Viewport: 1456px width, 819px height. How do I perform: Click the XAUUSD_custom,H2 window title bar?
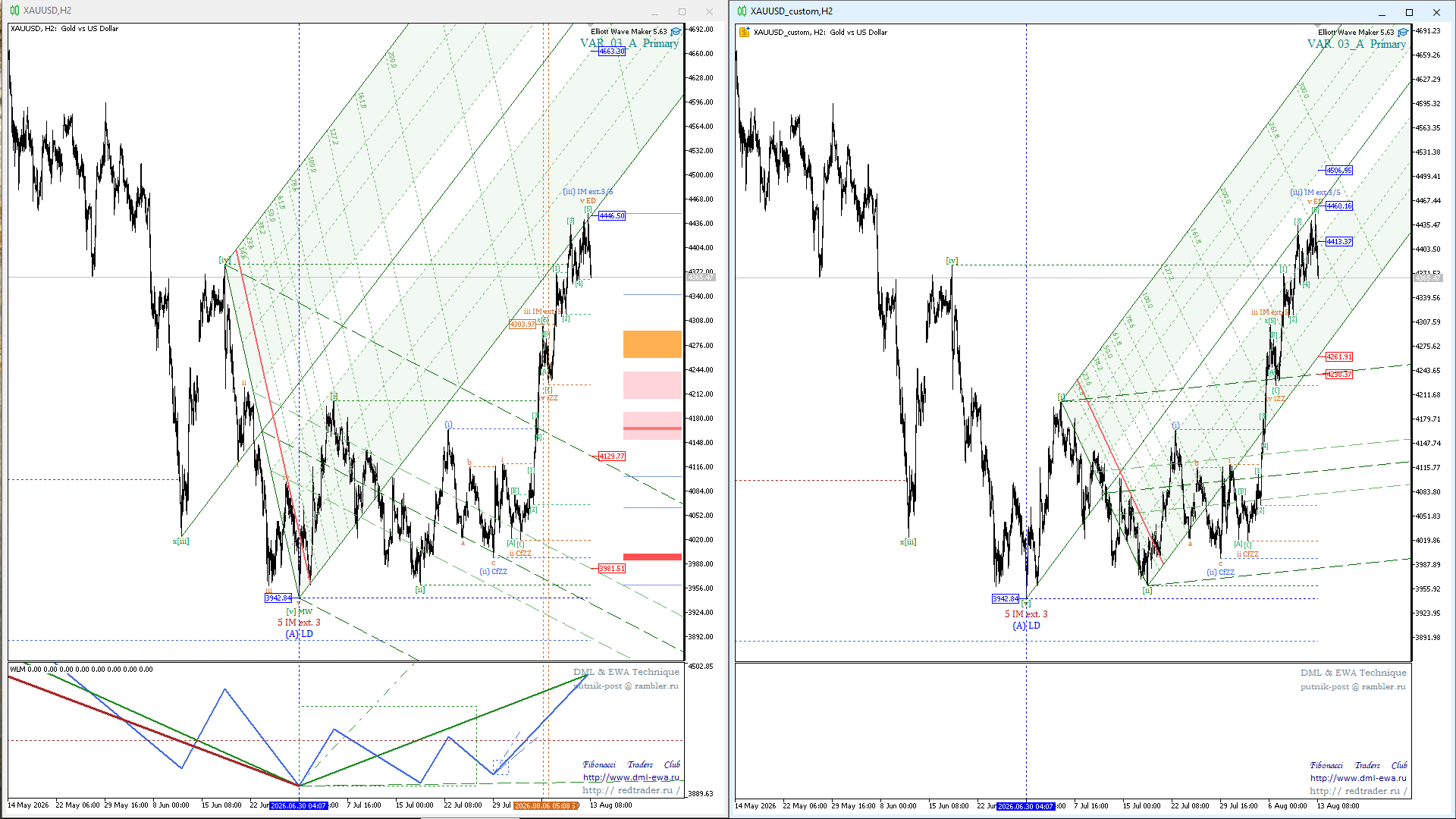1092,11
